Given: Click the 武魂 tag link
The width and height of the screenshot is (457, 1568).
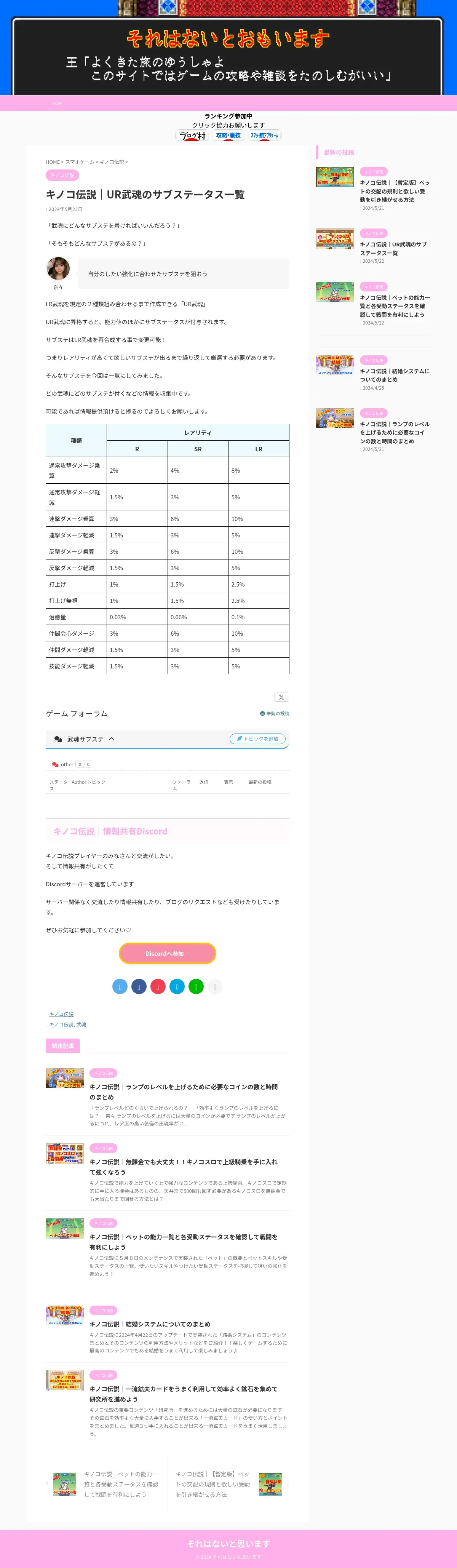Looking at the screenshot, I should point(81,1025).
